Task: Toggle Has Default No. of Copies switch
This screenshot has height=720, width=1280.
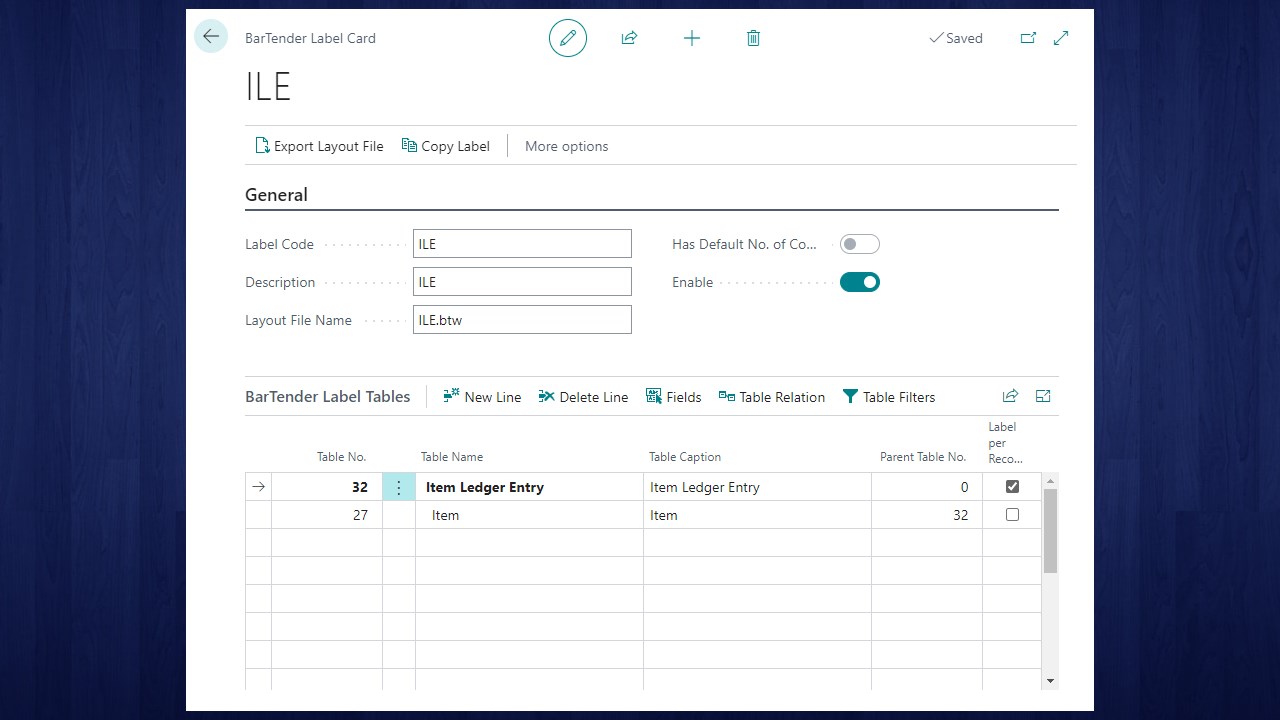Action: click(x=860, y=244)
